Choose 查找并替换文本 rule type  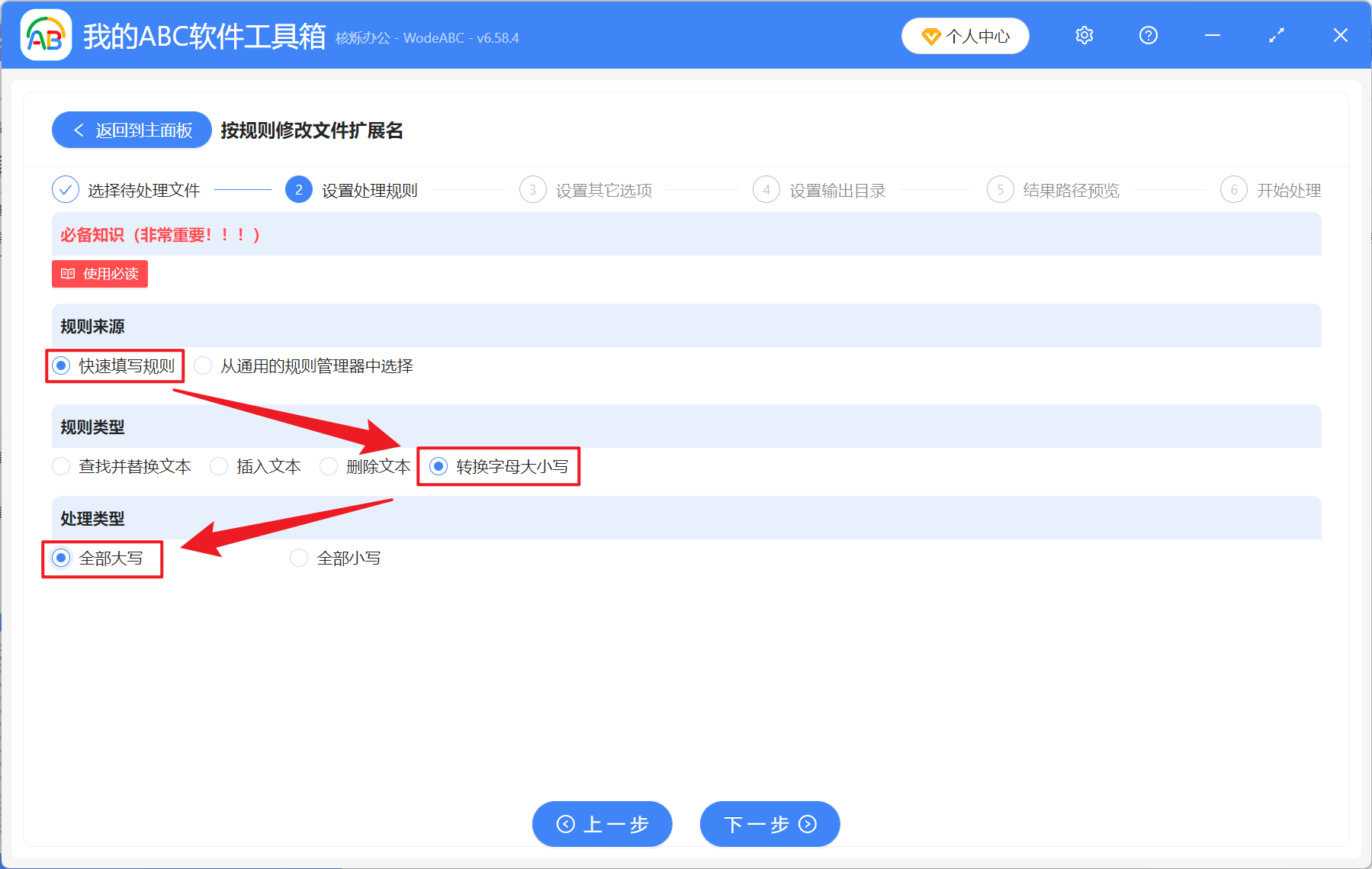coord(122,466)
